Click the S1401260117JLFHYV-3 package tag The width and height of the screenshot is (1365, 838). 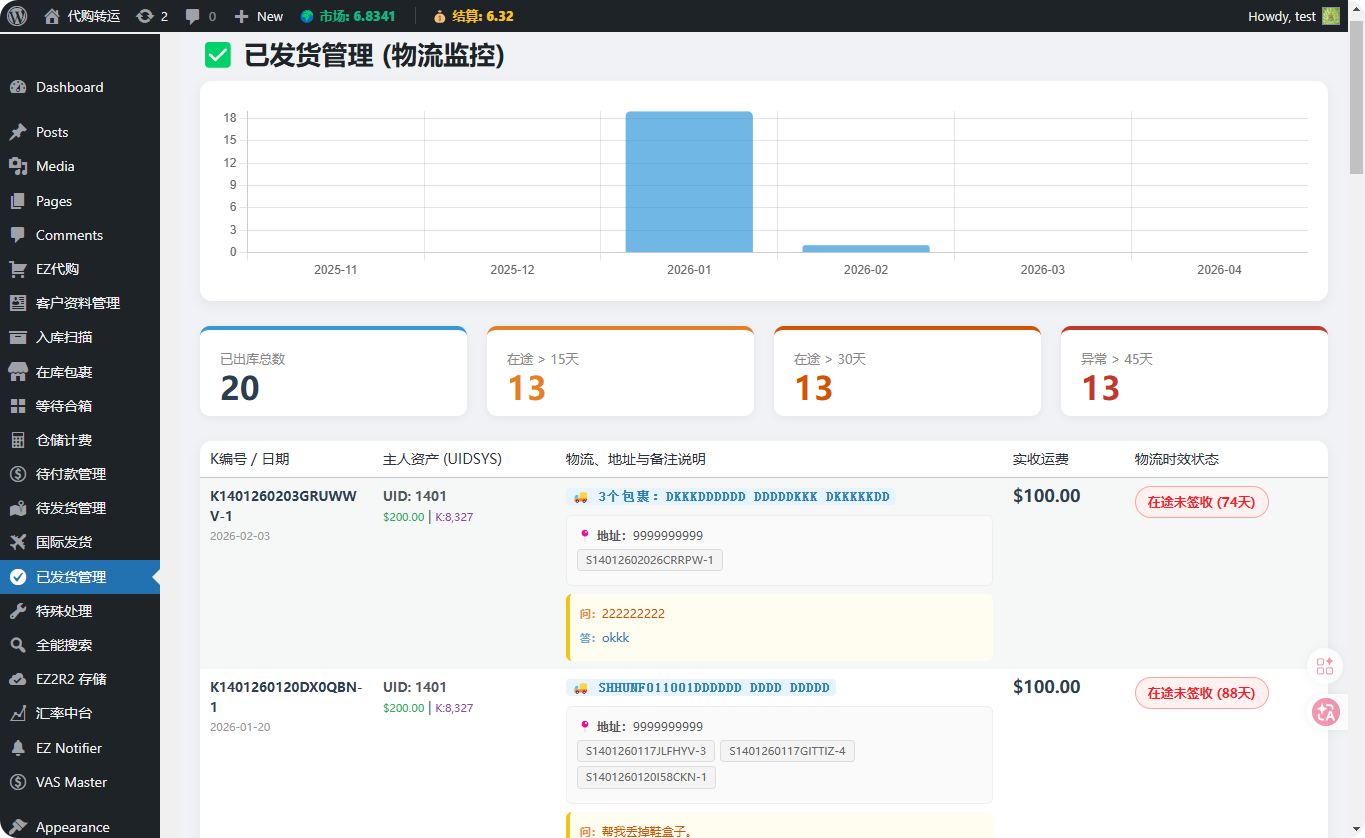coord(645,751)
